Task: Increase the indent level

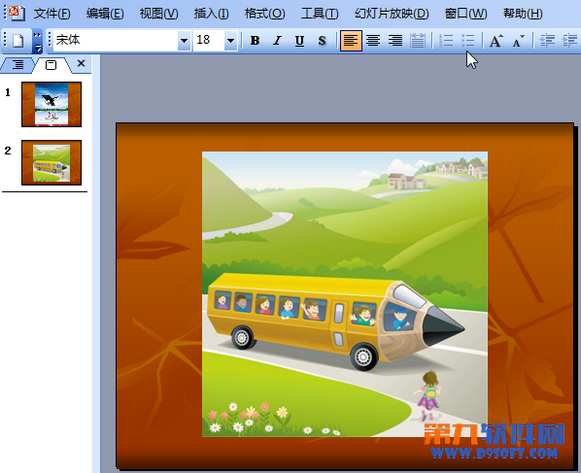Action: point(570,40)
